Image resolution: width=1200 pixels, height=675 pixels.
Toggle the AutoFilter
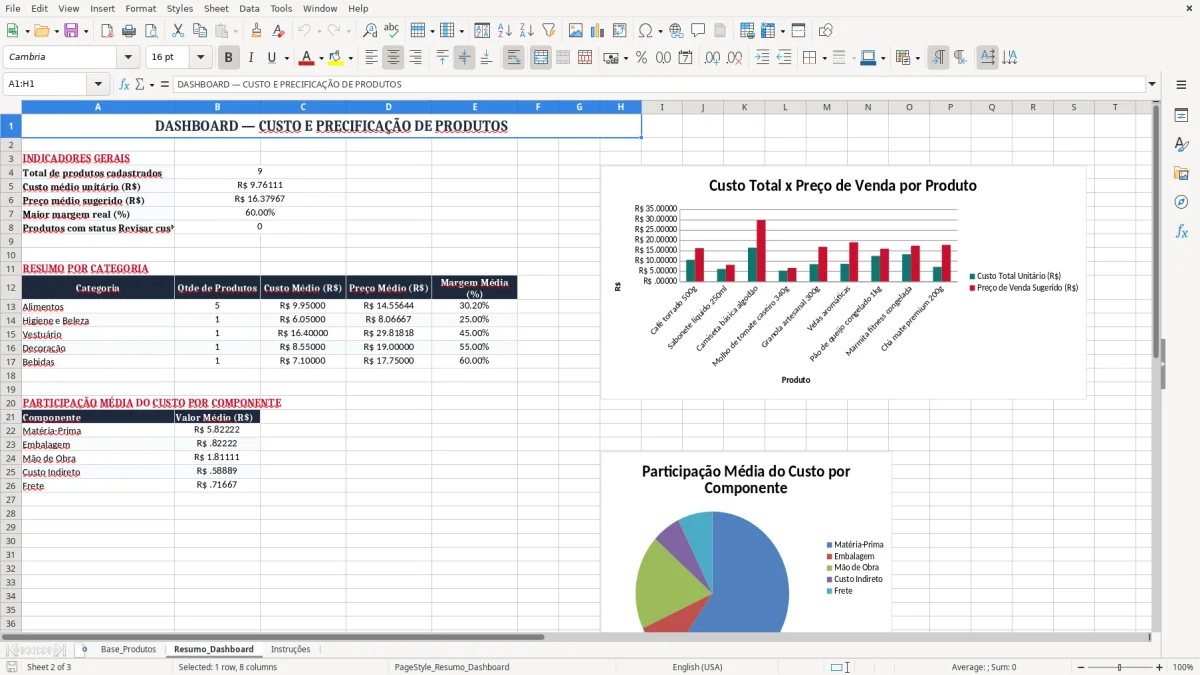[548, 31]
